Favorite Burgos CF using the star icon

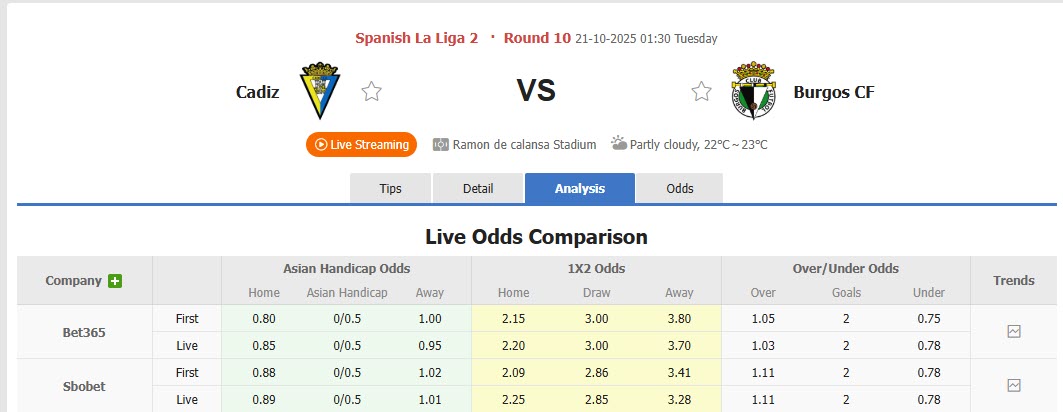(x=701, y=92)
